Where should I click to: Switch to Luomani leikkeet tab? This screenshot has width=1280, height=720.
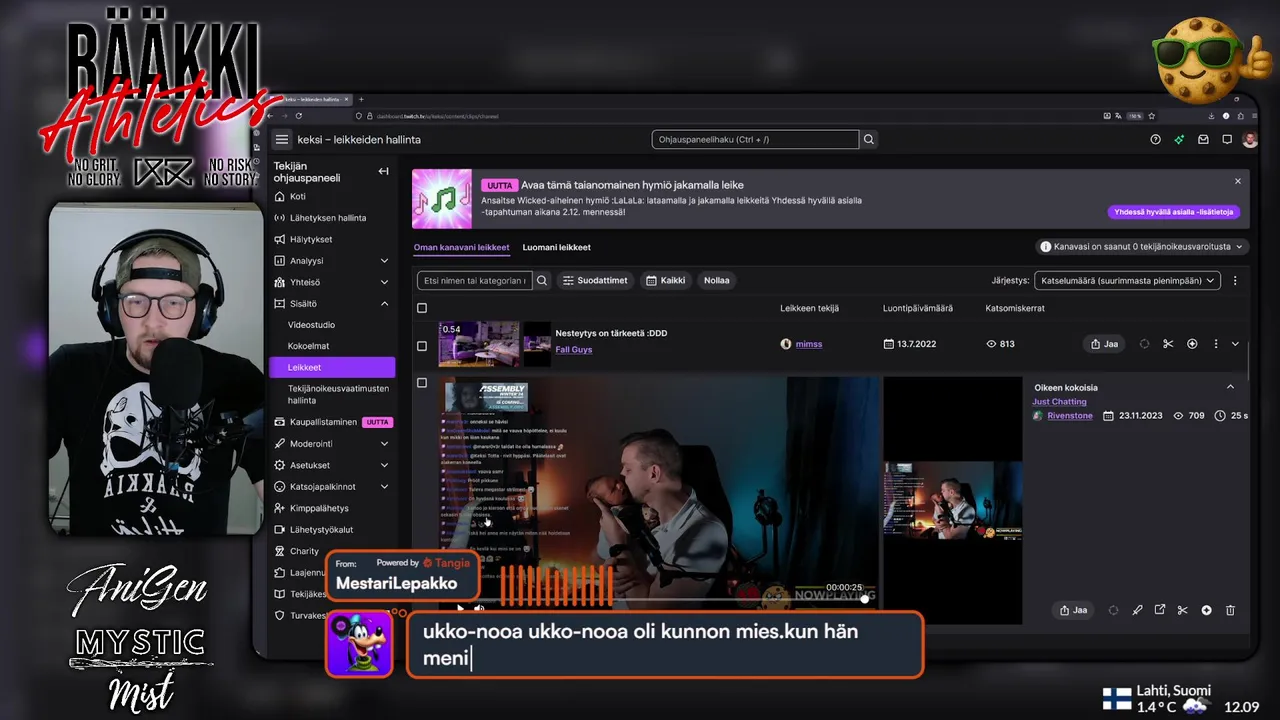556,247
